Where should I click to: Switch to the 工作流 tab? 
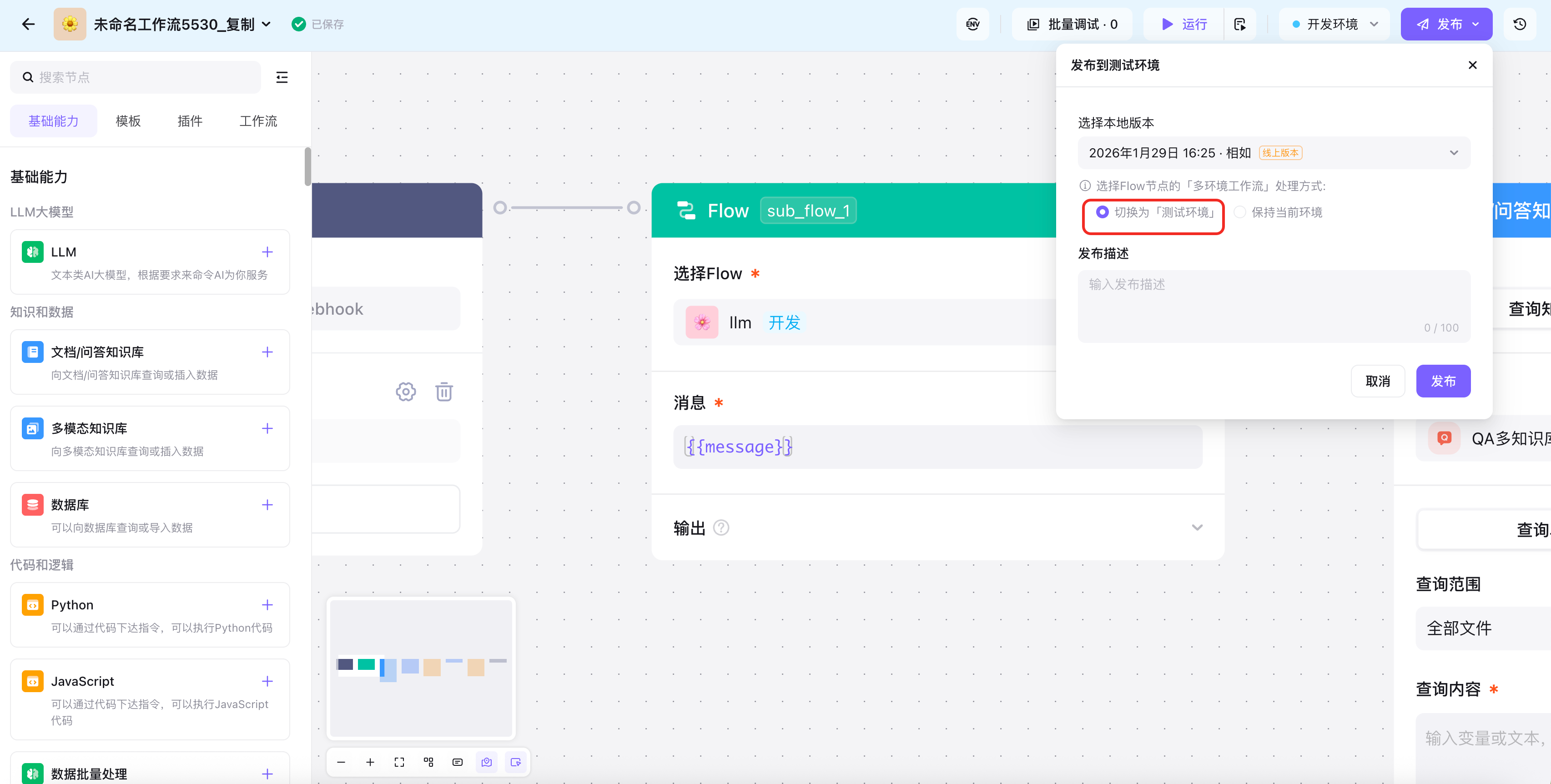[258, 121]
